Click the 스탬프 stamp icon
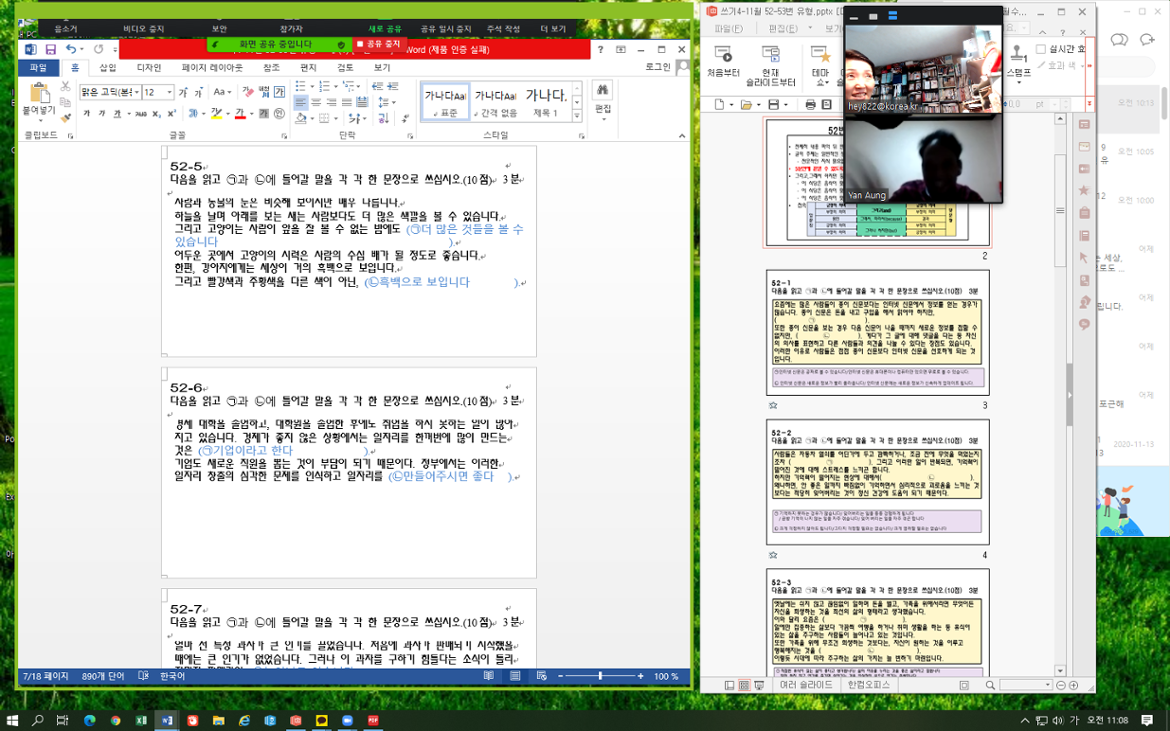The width and height of the screenshot is (1170, 731). pyautogui.click(x=1019, y=61)
